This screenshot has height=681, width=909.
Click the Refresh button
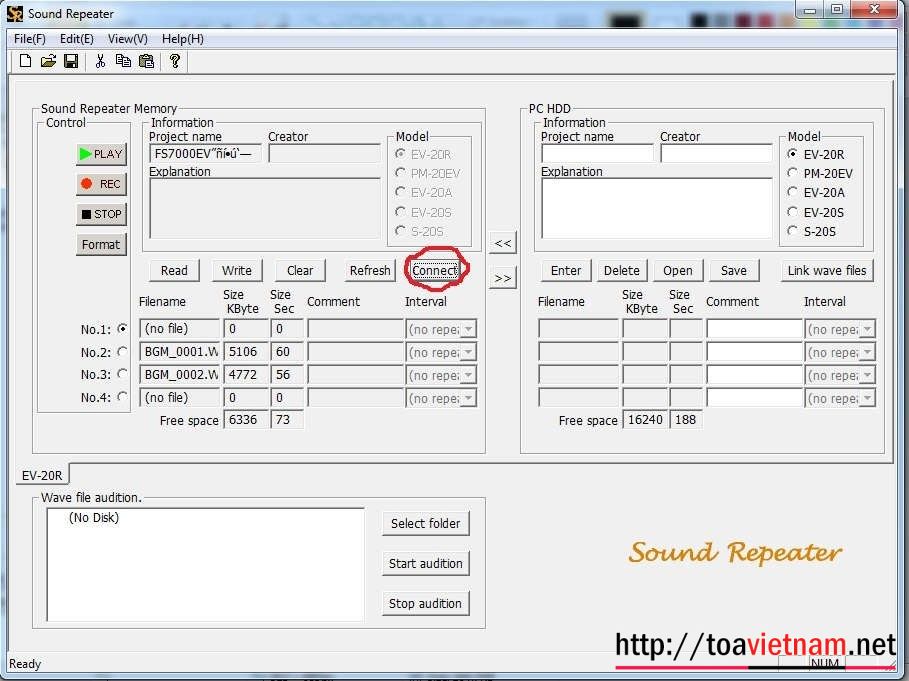point(370,271)
